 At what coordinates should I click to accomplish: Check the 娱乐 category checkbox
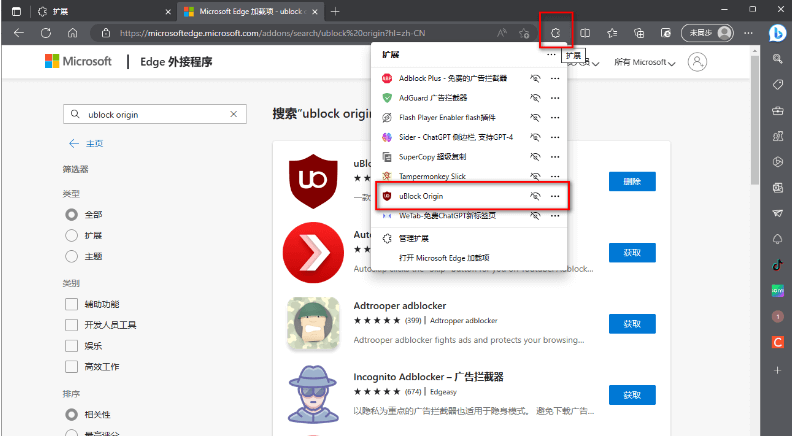[x=71, y=346]
